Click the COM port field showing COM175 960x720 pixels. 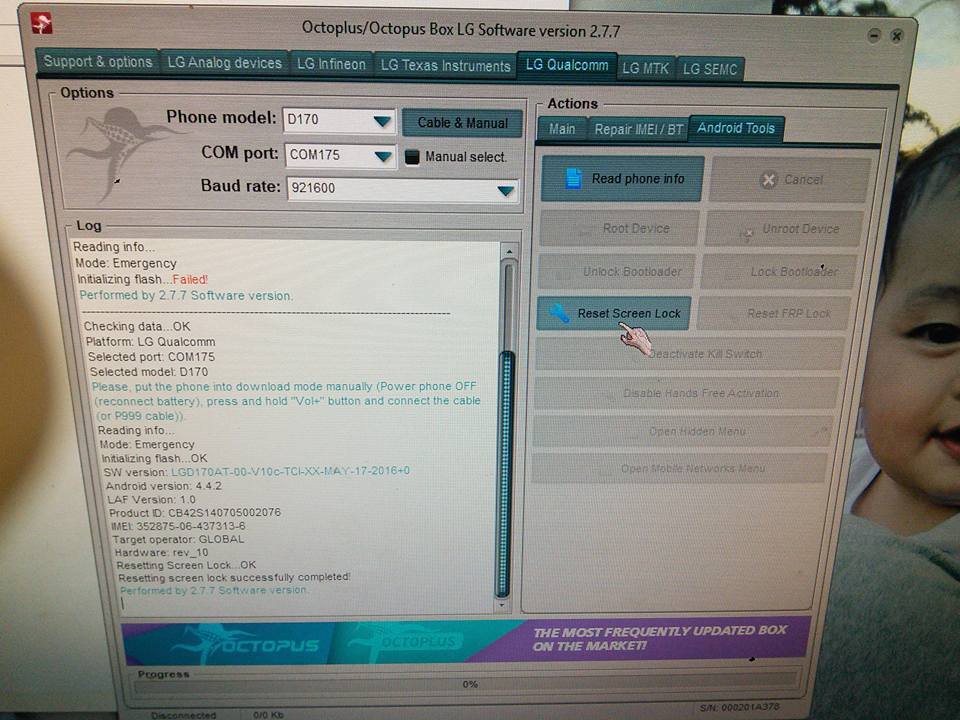coord(340,156)
